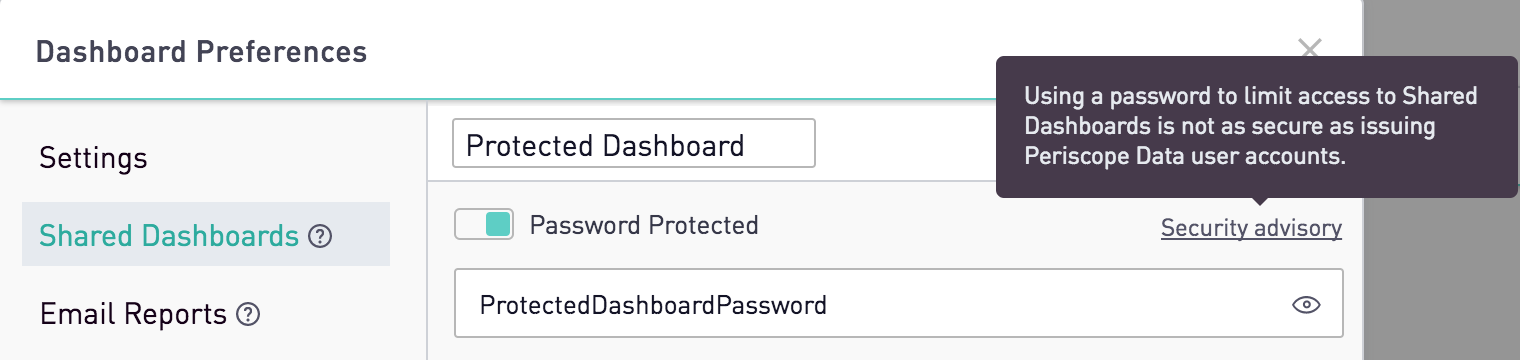Click the security advisory tooltip message
Screen dimensions: 1520x360
[1250, 127]
